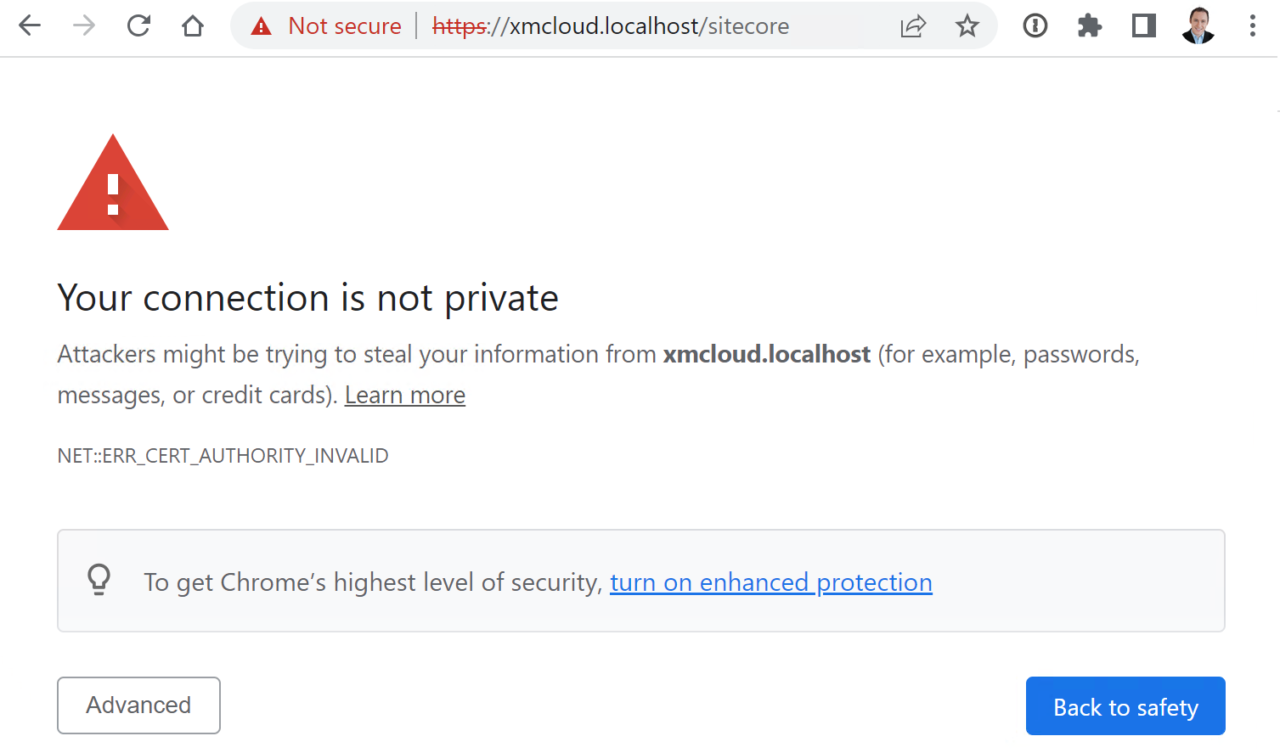The image size is (1280, 753).
Task: Click the reload page icon
Action: click(138, 25)
